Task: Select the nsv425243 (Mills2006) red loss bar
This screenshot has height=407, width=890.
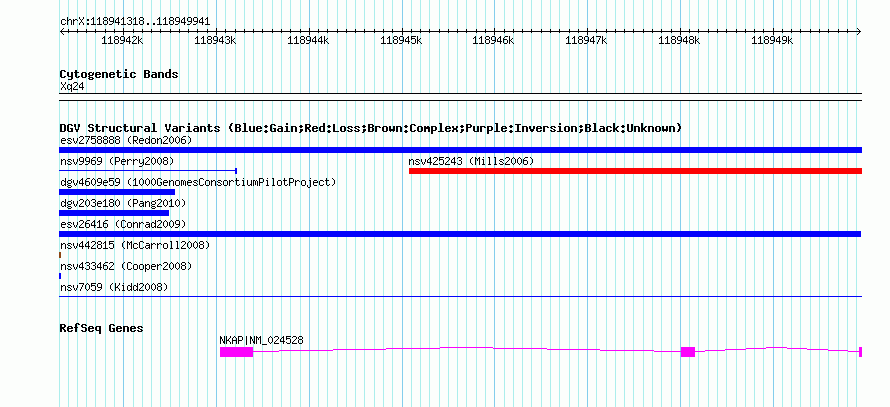Action: (x=635, y=171)
